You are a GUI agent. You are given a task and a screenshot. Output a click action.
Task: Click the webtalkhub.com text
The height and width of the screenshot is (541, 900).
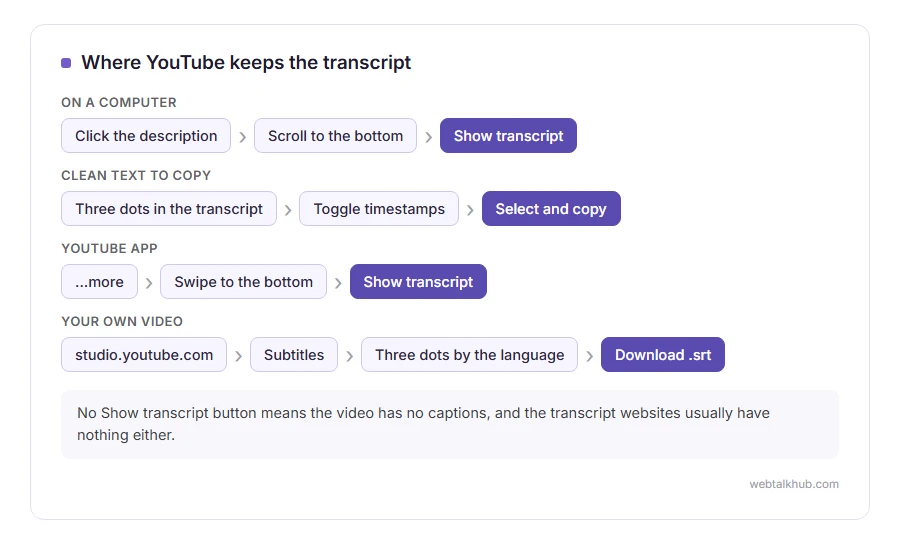tap(794, 484)
